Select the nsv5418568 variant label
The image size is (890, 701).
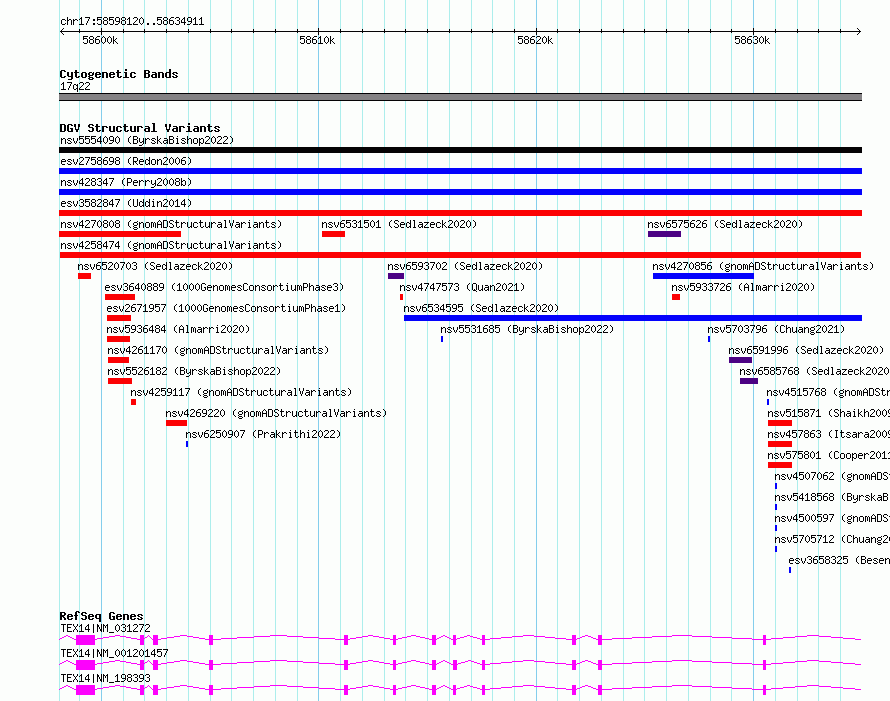click(x=832, y=497)
